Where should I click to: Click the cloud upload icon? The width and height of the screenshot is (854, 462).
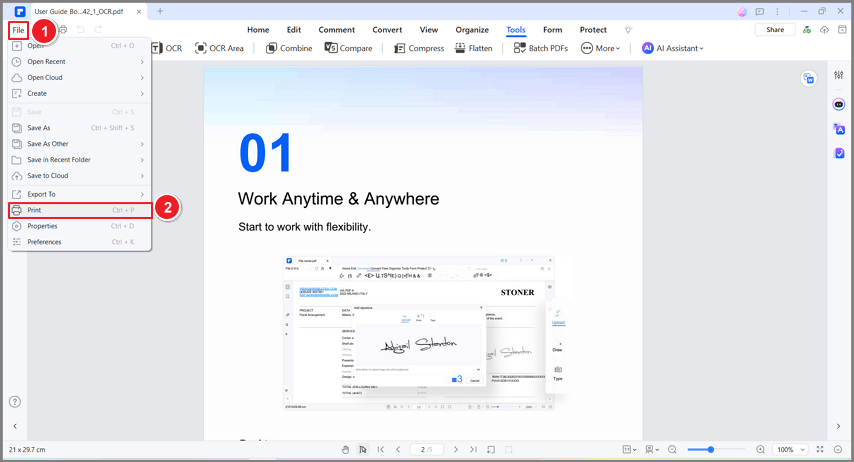[824, 30]
